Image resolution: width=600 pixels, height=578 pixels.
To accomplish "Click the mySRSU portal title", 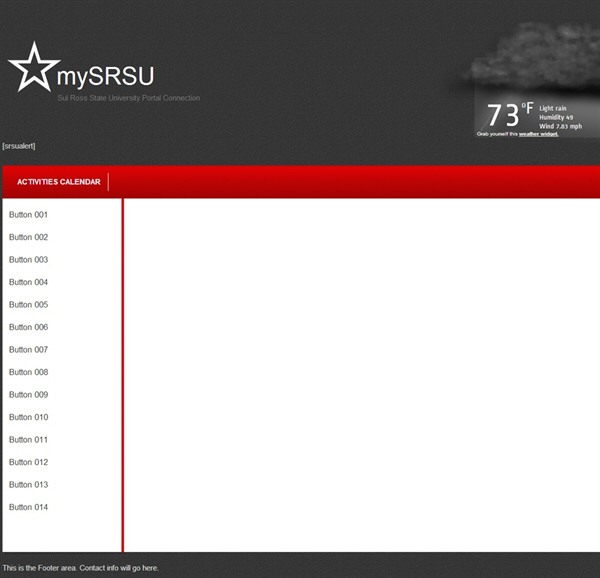I will 105,77.
